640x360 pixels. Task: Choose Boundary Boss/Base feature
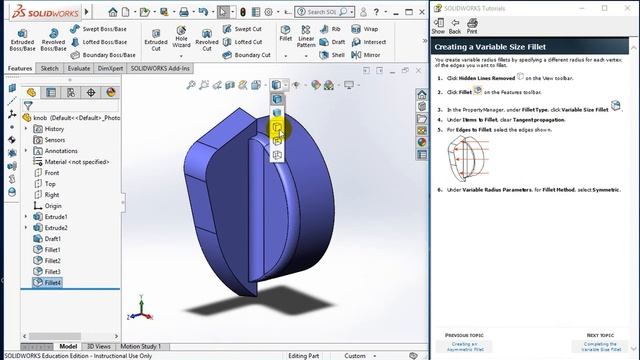tap(103, 55)
